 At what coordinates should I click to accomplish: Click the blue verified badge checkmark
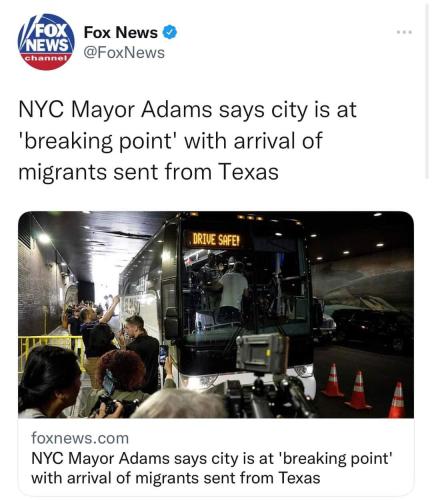coord(170,32)
